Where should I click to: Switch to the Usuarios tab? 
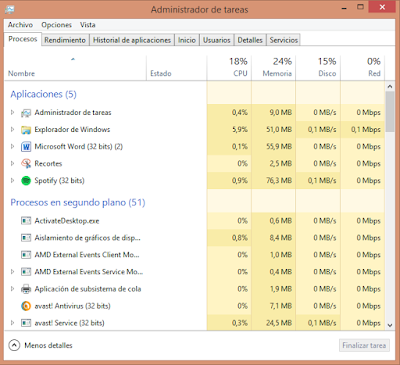[x=217, y=40]
